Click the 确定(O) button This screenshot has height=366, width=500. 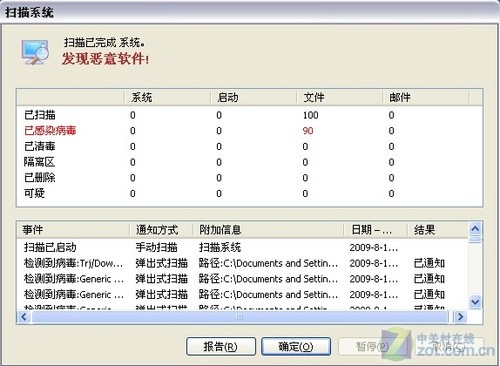(296, 346)
